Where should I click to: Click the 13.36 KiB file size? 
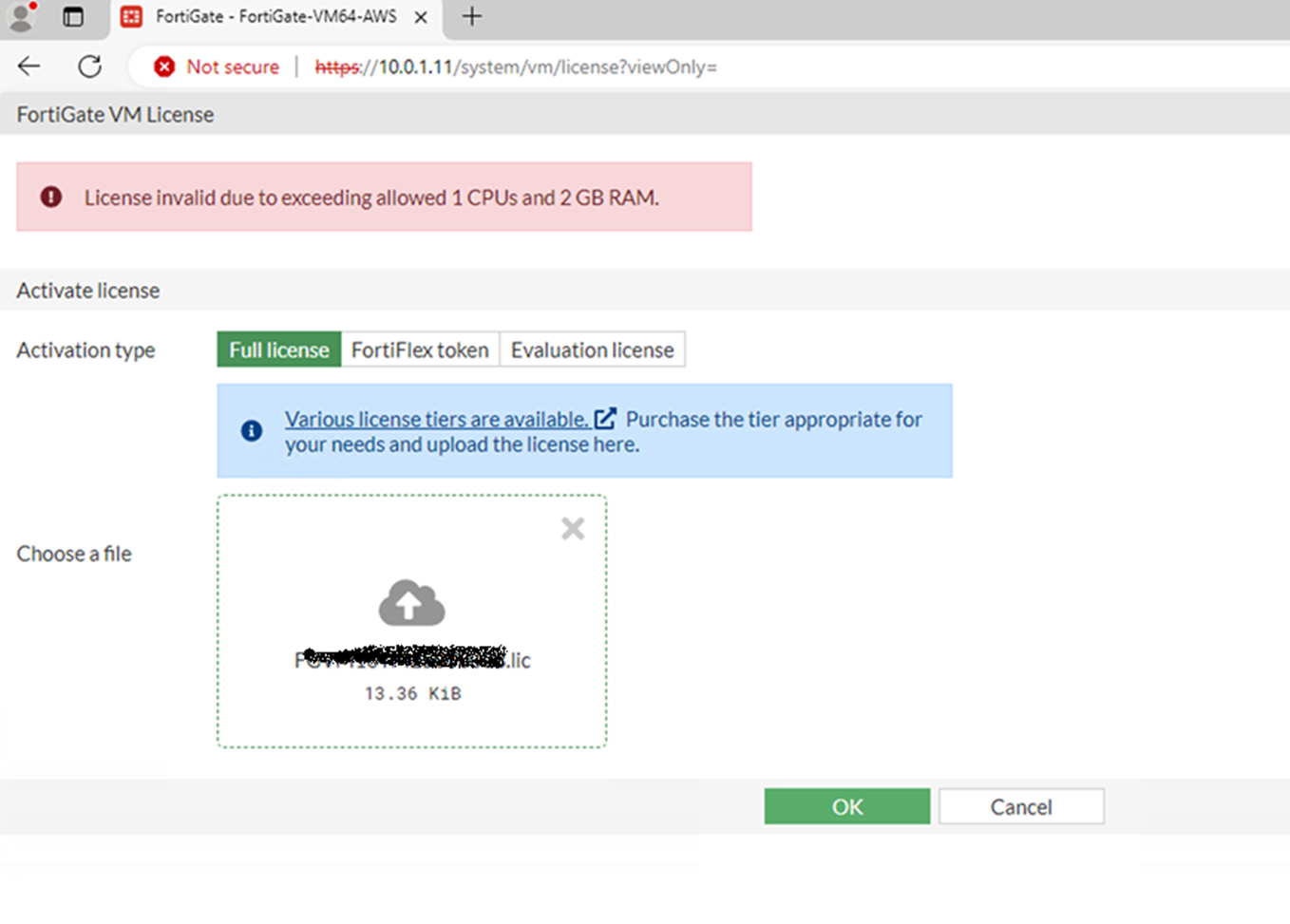click(412, 693)
